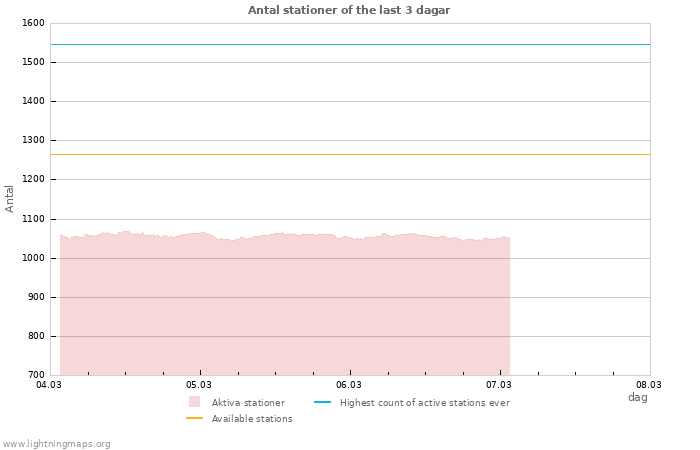Viewport: 700px width, 450px height.
Task: Click the 04.03 date tick label
Action: 49,384
